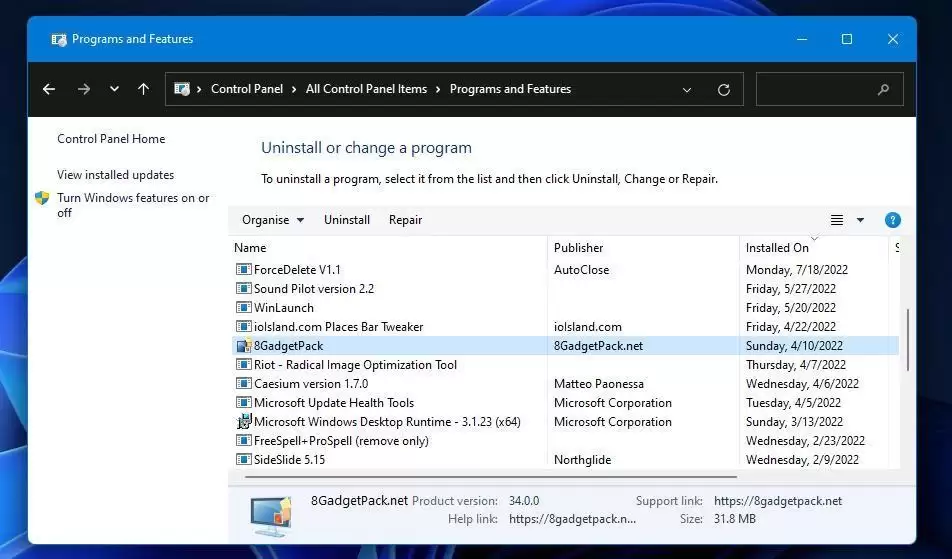Open the address bar history dropdown

tap(687, 90)
